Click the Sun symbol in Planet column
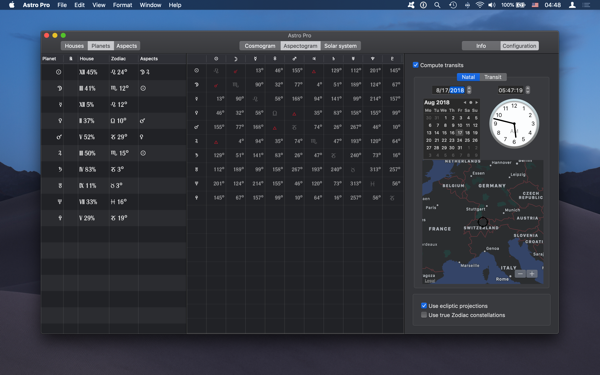Viewport: 600px width, 375px height. 58,72
